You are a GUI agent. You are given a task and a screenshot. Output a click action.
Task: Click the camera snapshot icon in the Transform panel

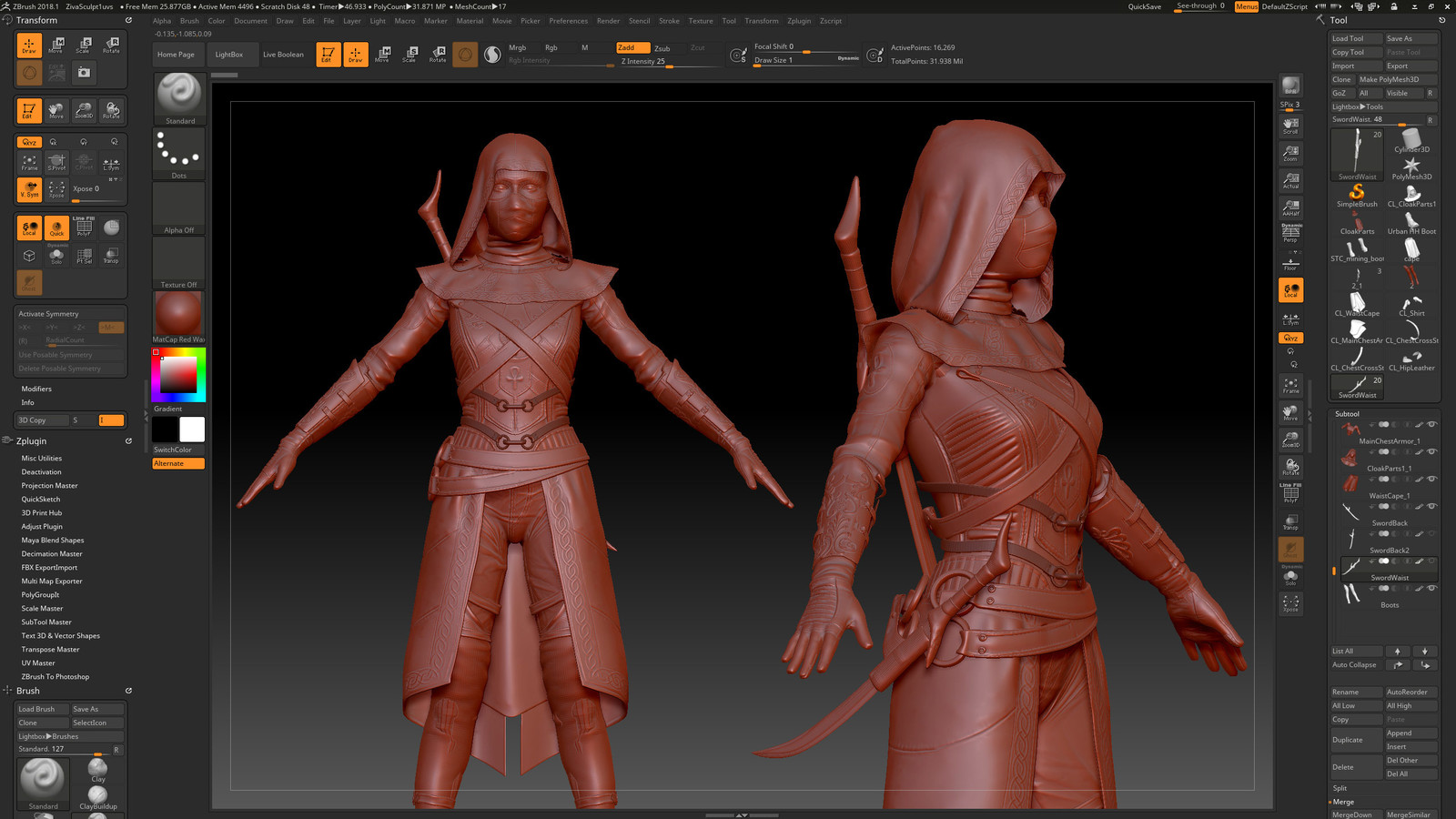click(84, 72)
